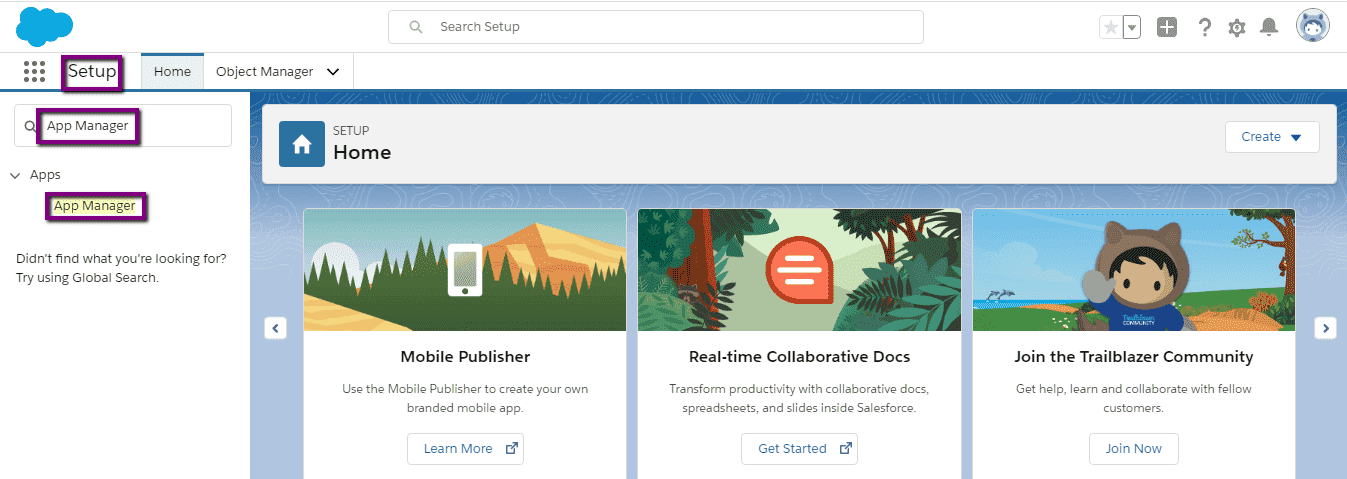Viewport: 1347px width, 479px height.
Task: Collapse the Apps tree section
Action: tap(15, 175)
